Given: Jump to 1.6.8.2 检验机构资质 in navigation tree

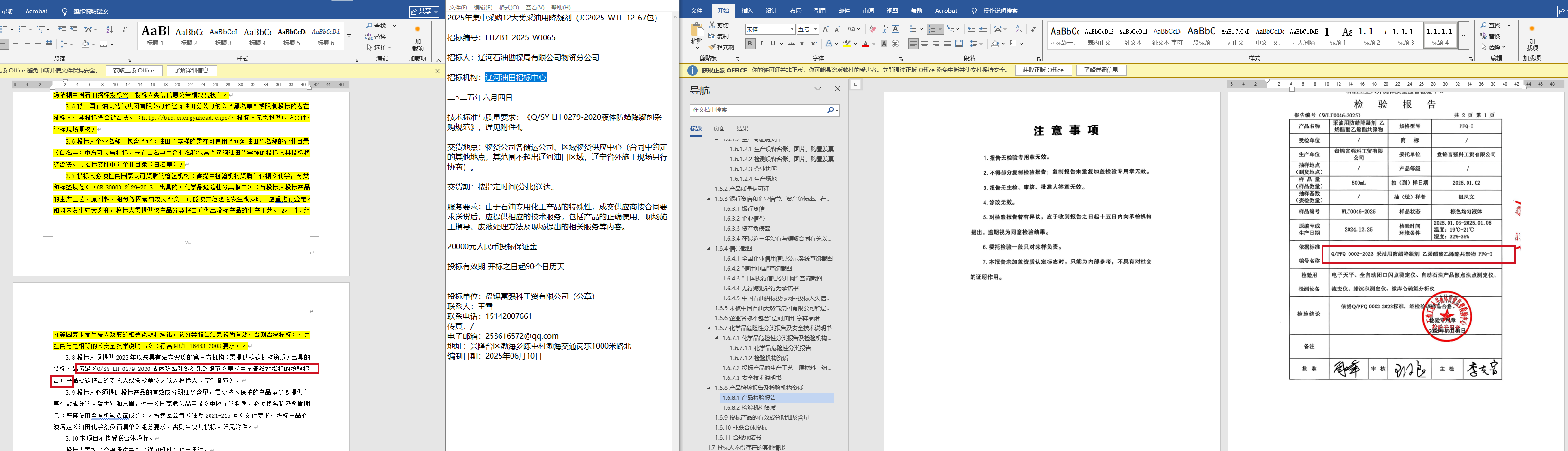Looking at the screenshot, I should click(749, 408).
